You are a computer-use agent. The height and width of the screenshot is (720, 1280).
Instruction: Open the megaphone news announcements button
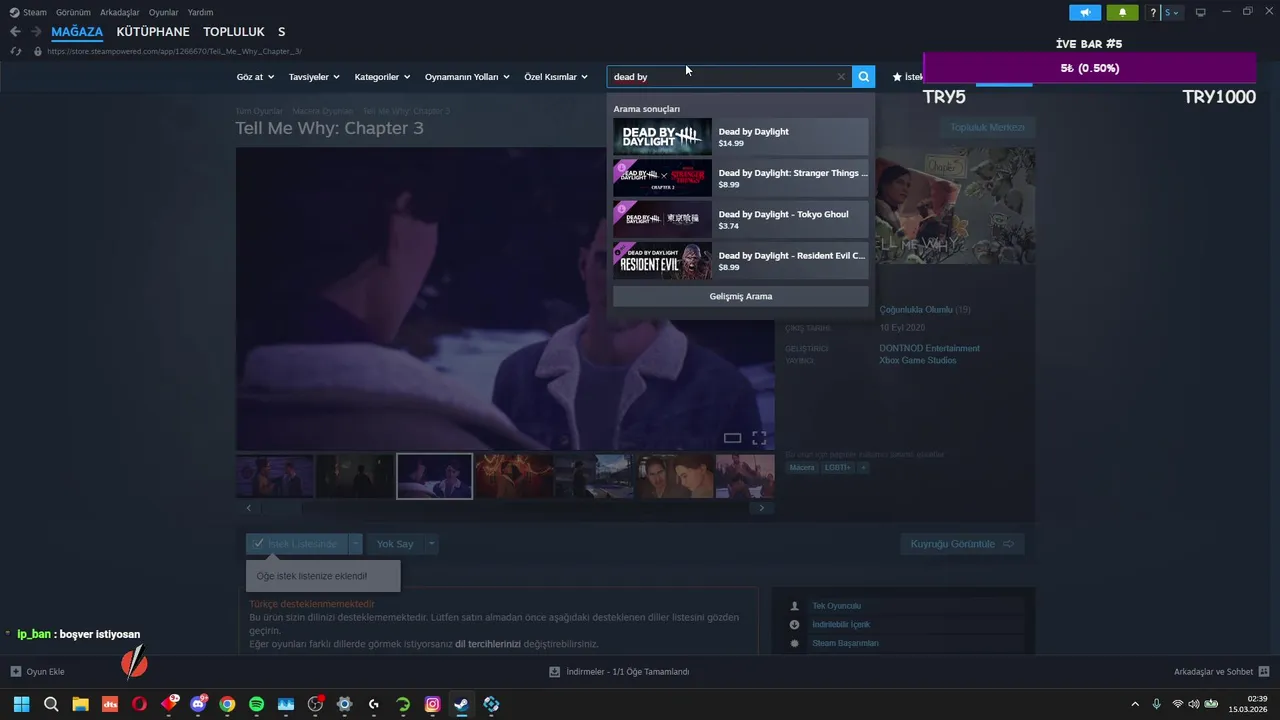pyautogui.click(x=1084, y=12)
